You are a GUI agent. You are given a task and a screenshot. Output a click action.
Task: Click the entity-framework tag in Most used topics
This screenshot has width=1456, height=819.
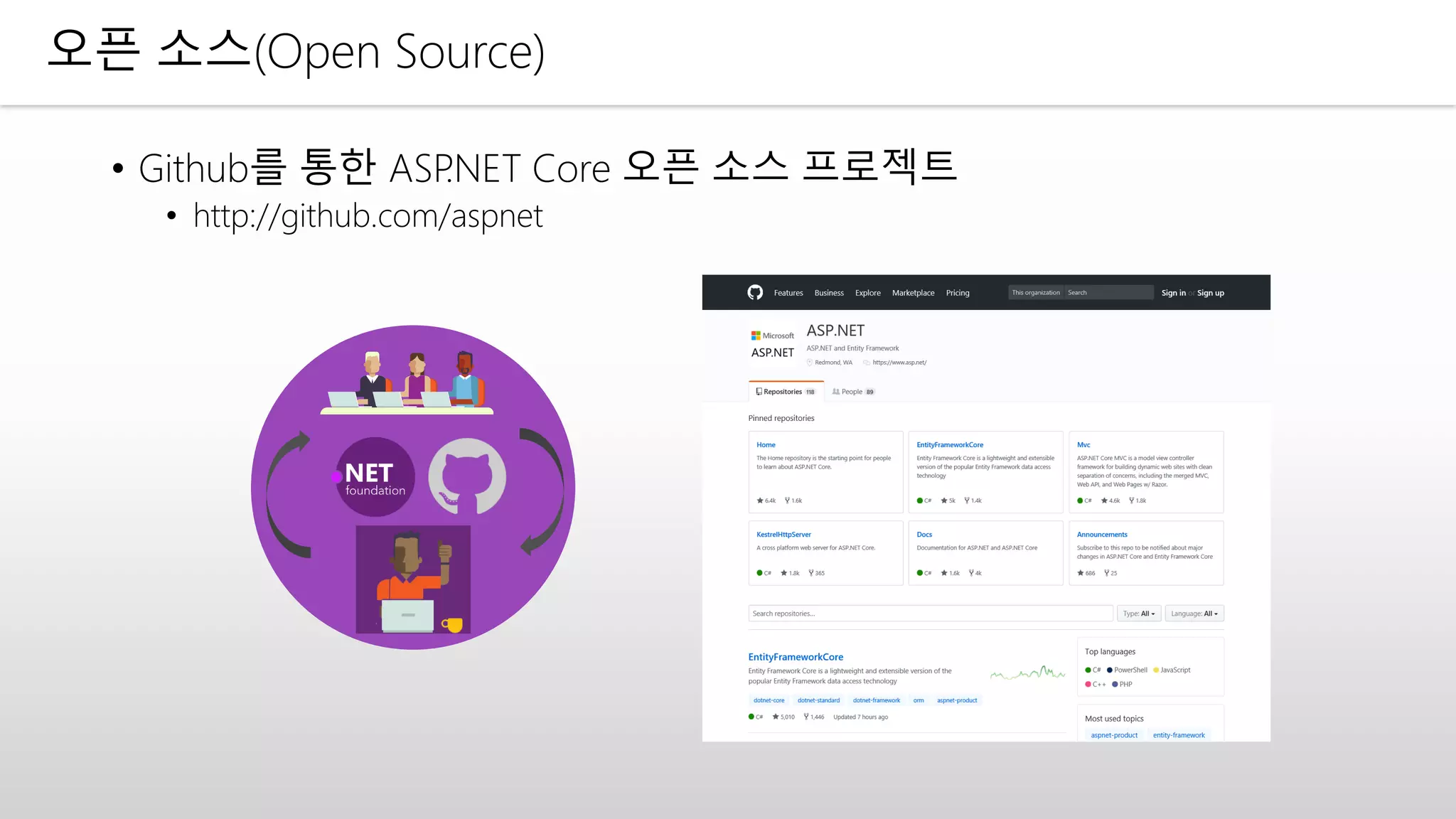[1179, 735]
